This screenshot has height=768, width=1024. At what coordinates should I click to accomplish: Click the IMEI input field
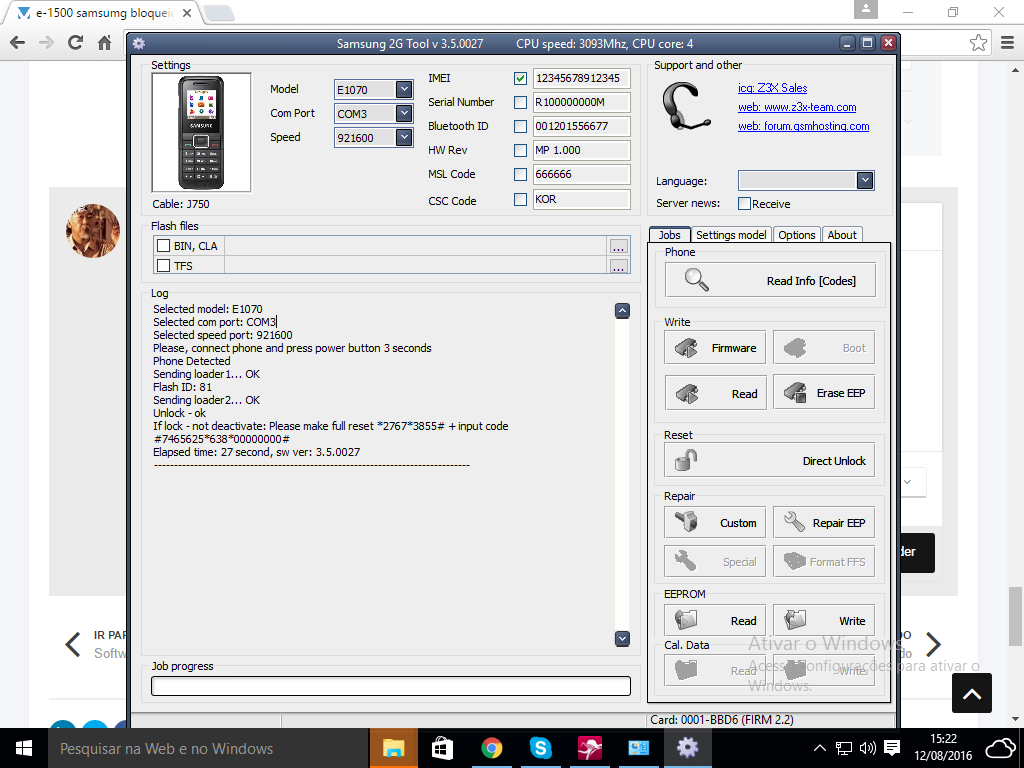click(x=581, y=78)
